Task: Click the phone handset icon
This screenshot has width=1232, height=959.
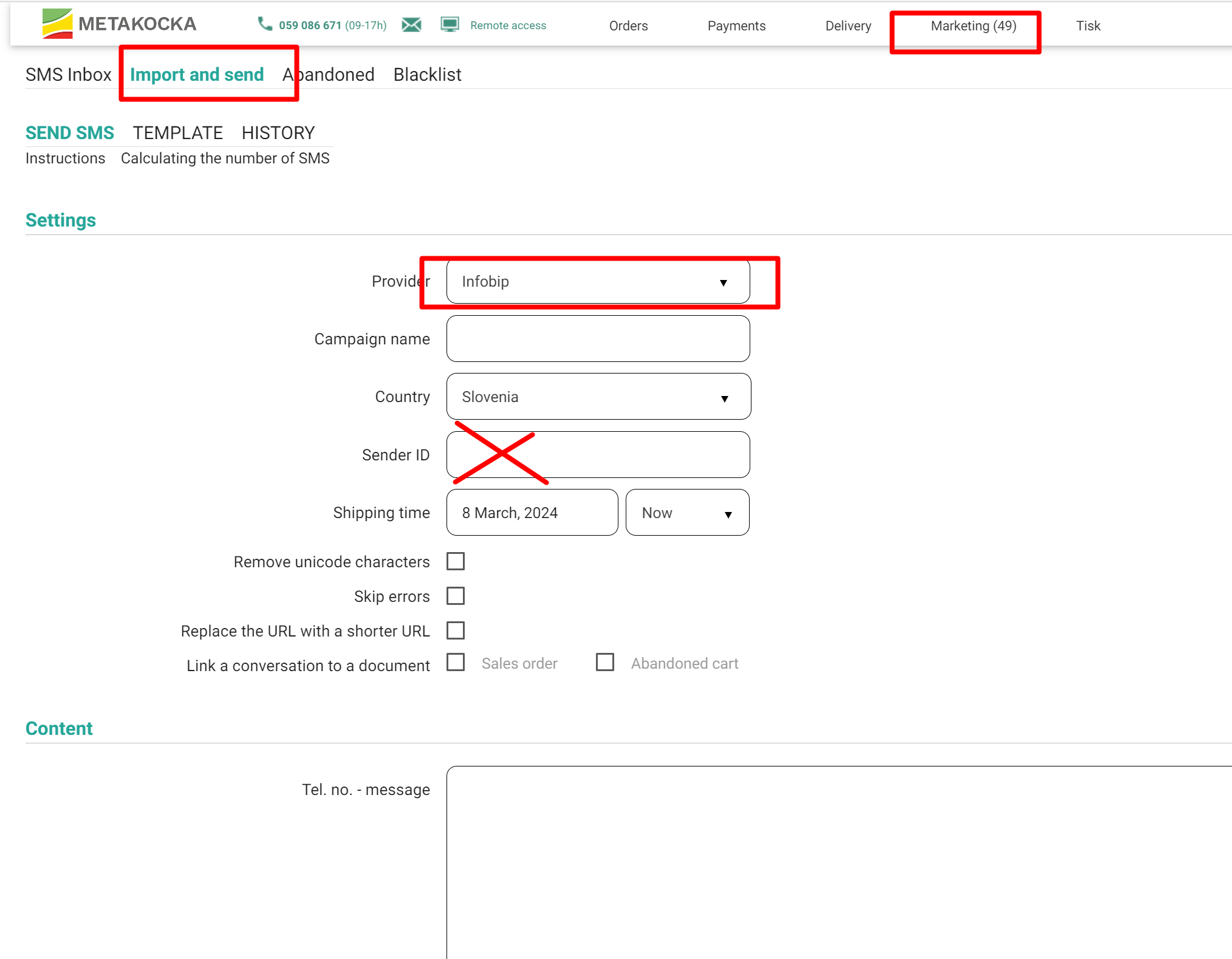Action: (x=265, y=24)
